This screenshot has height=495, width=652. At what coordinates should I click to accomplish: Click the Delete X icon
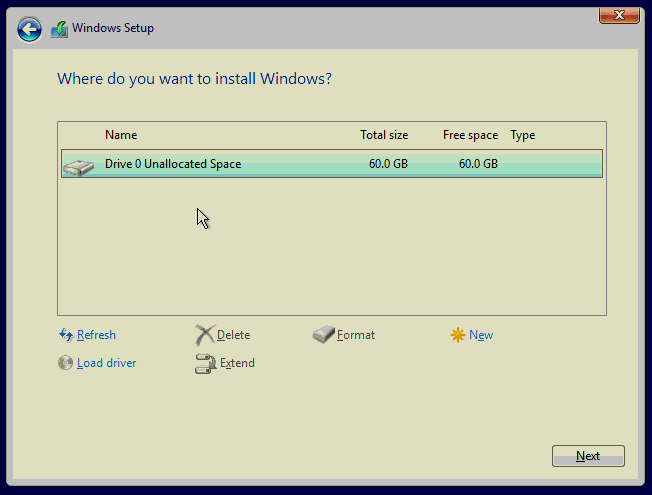pos(204,335)
